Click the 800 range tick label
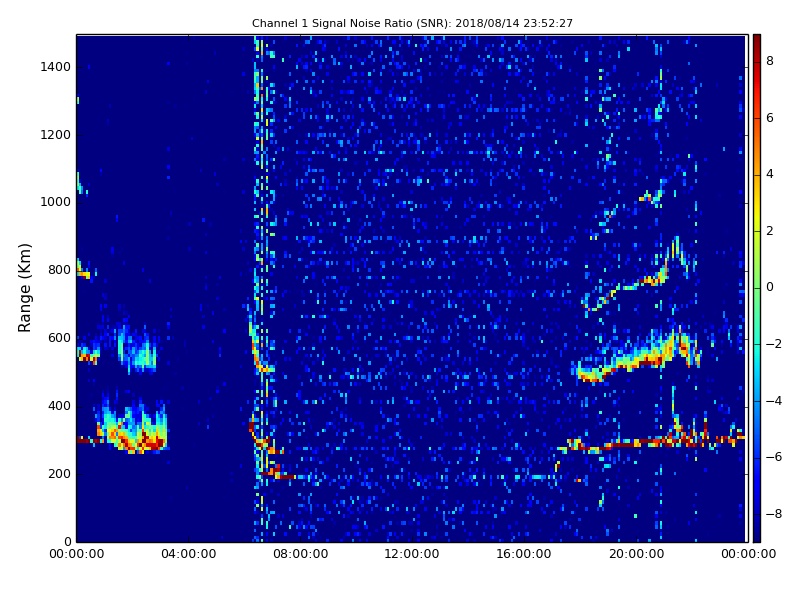This screenshot has width=800, height=600. 59,270
